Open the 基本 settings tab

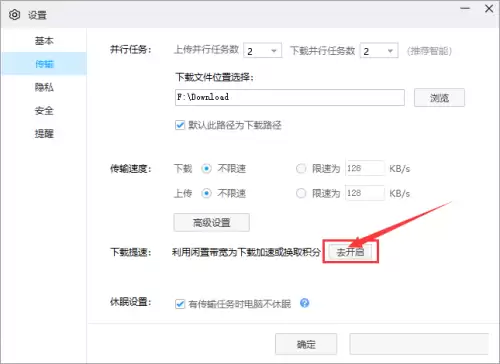44,41
